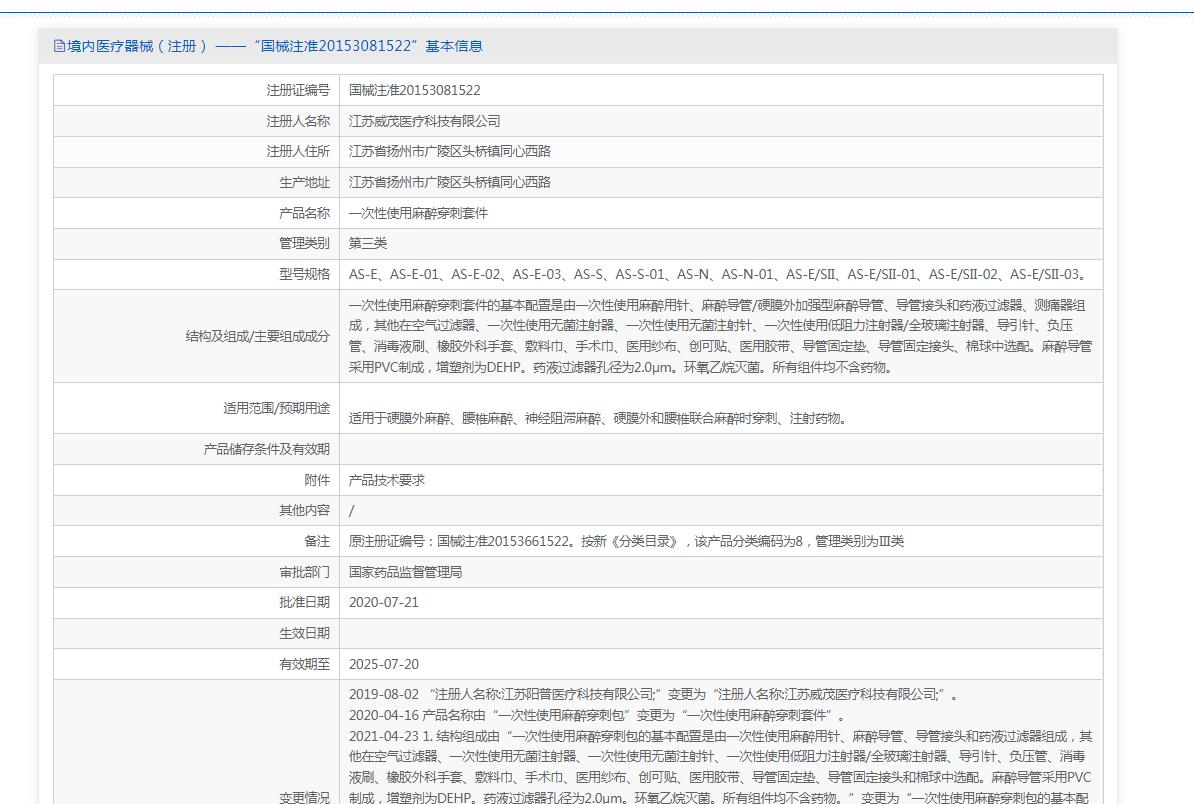Click the 适用范围/预期用途 intended use text
Viewport: 1194px width, 804px height.
pyautogui.click(x=597, y=418)
